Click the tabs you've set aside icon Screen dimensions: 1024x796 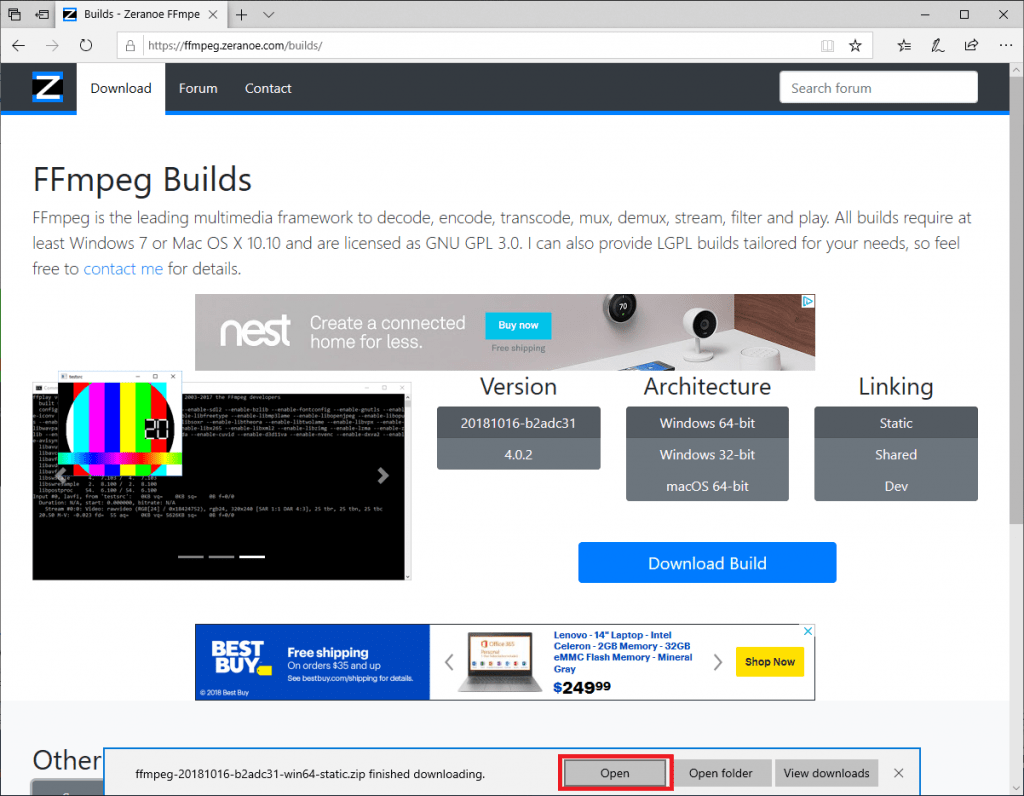(x=14, y=14)
